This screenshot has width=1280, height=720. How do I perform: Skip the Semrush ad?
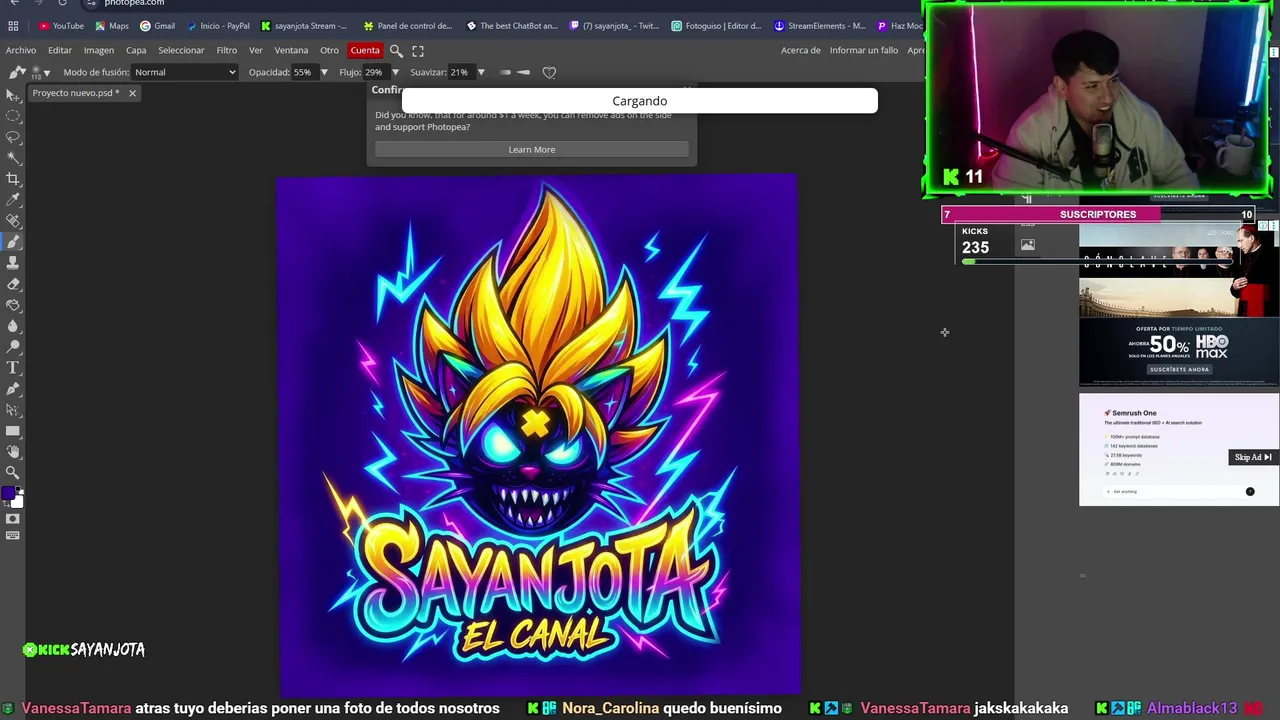coord(1253,457)
